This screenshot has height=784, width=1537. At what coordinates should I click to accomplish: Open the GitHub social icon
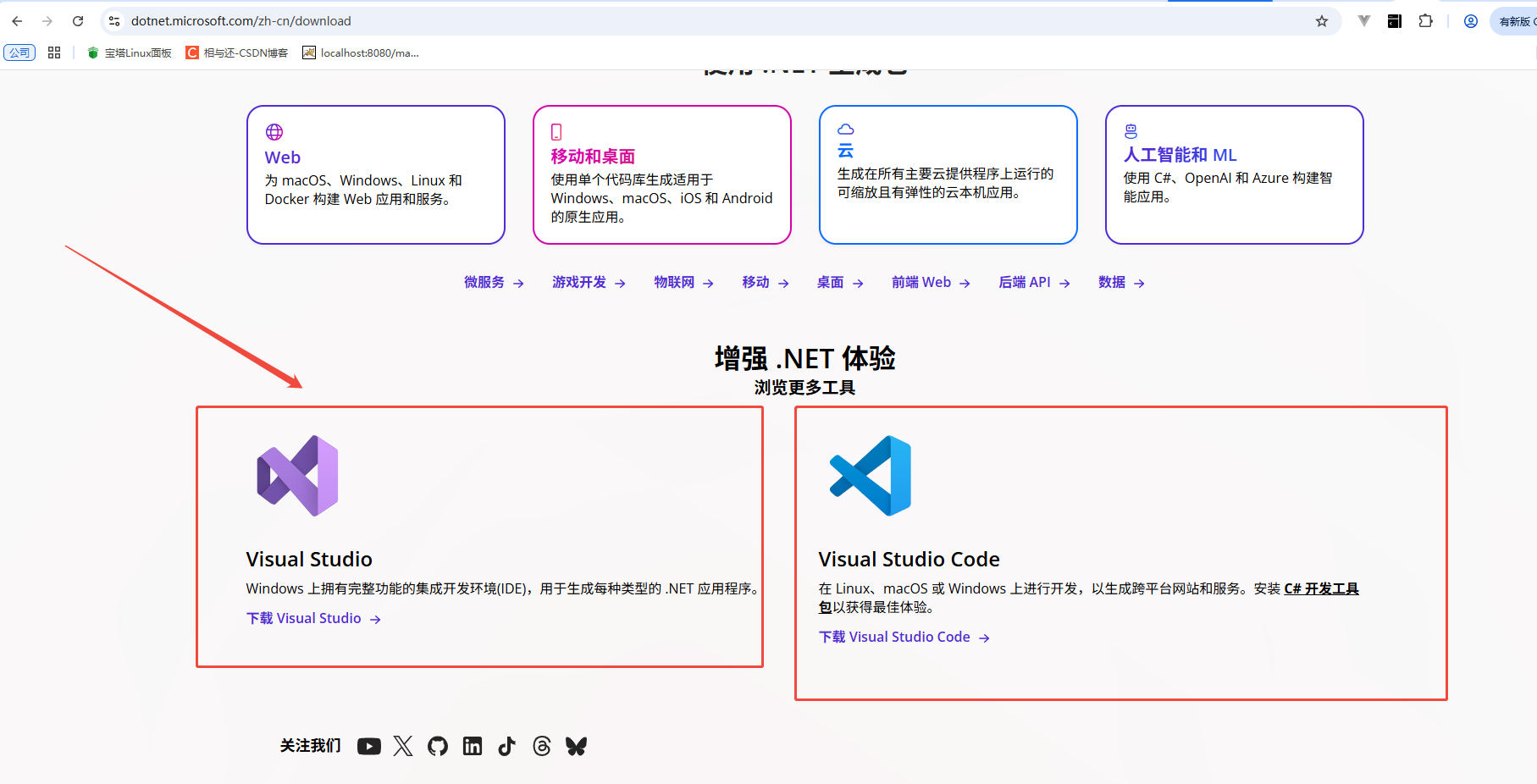pyautogui.click(x=438, y=746)
